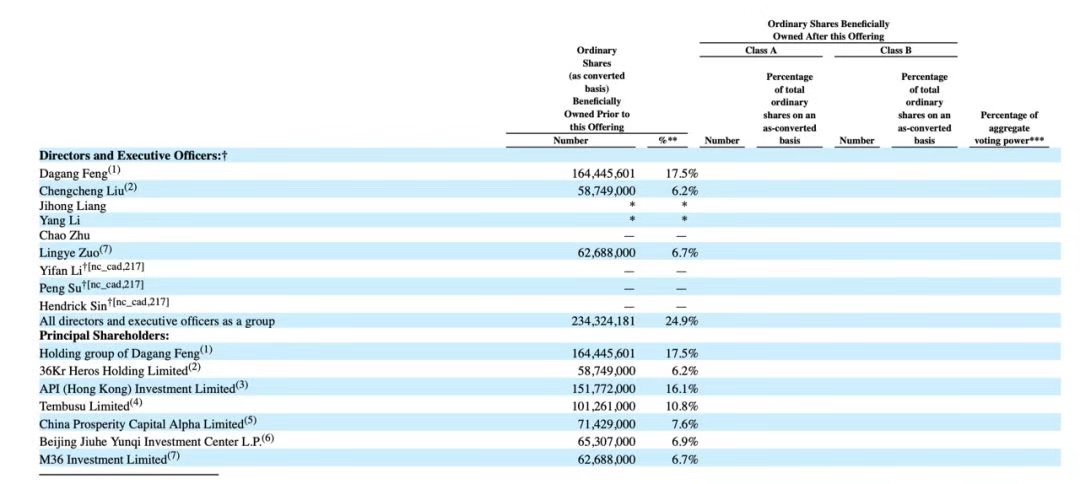
Task: Click "Percentage of total ordinary shares" header under Class B
Action: point(924,108)
